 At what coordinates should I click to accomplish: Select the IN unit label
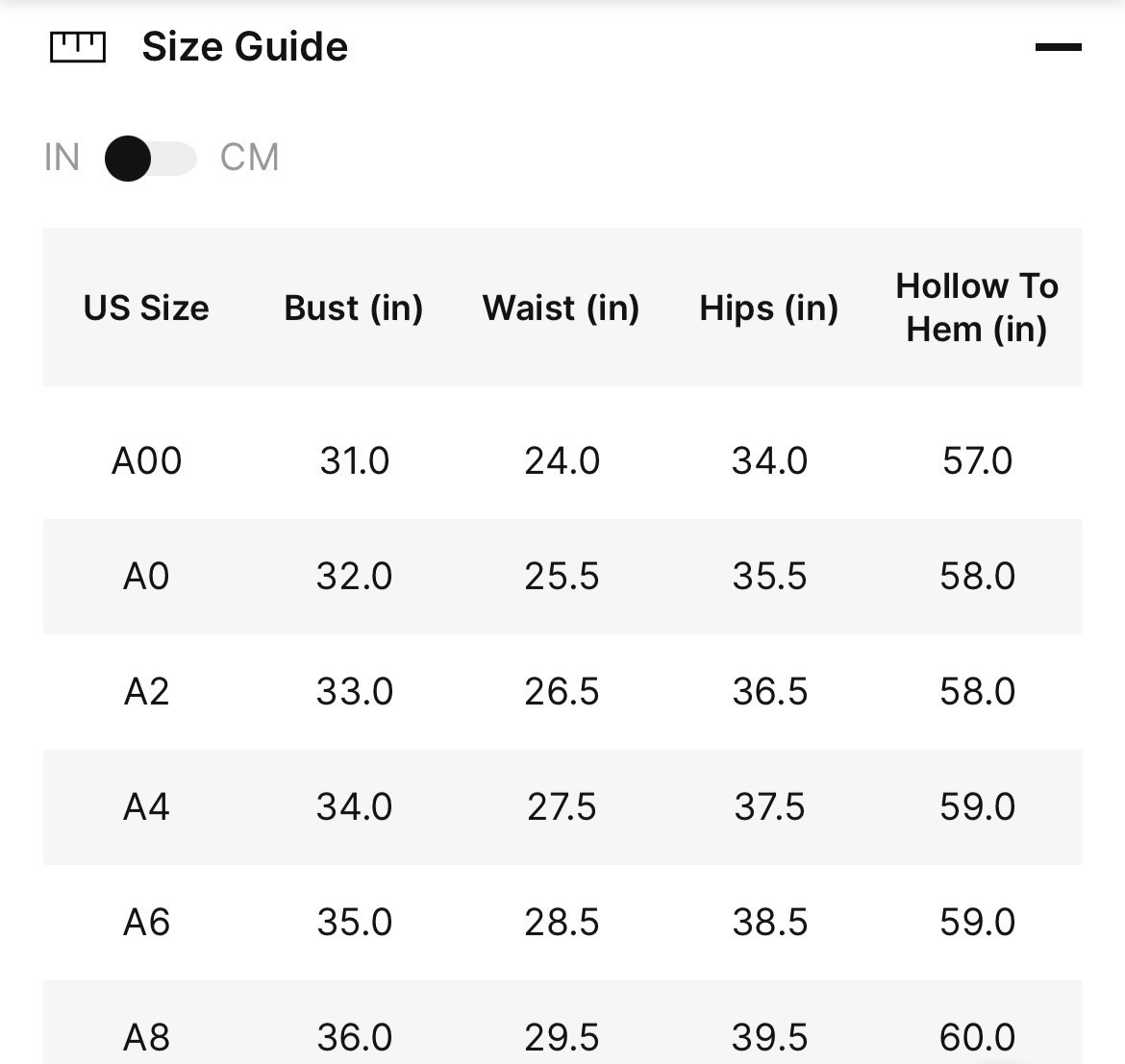(x=62, y=158)
